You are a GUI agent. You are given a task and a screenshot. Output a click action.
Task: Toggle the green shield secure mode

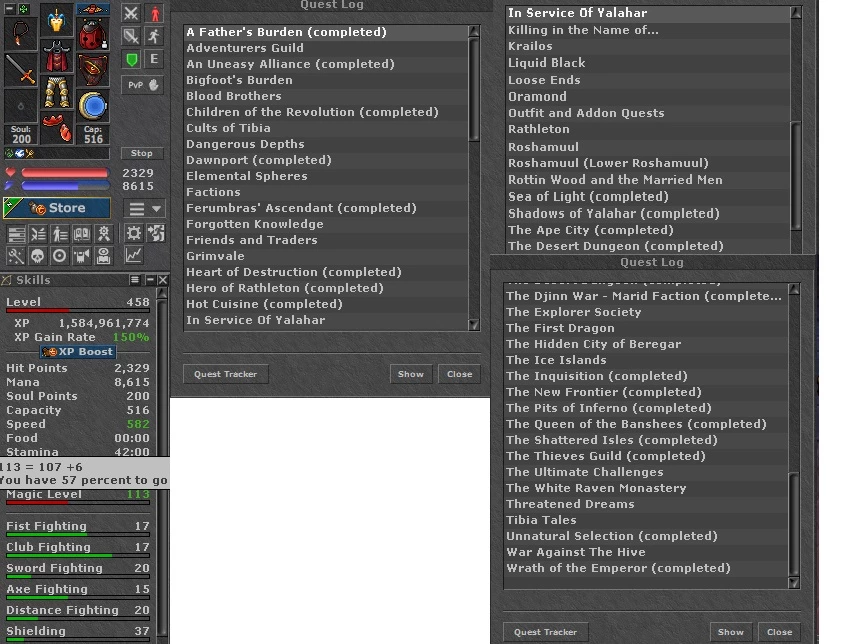(x=131, y=59)
